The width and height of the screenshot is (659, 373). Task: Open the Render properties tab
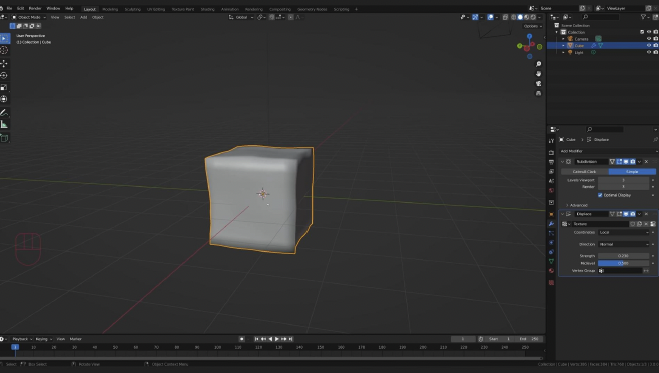coord(551,152)
